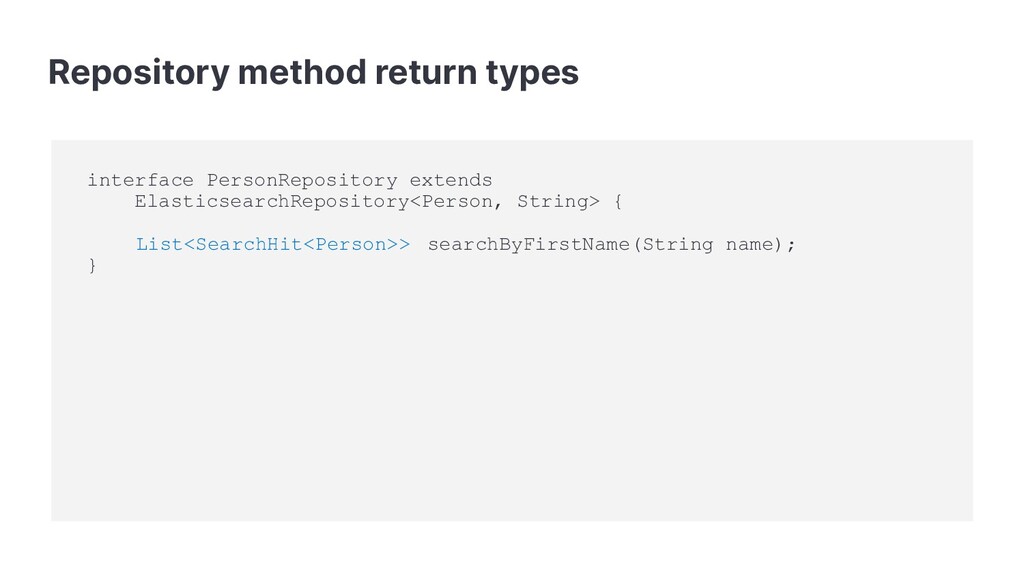Screen dimensions: 1024x576
Task: Click the ElasticsearchRepository type name
Action: (x=272, y=202)
